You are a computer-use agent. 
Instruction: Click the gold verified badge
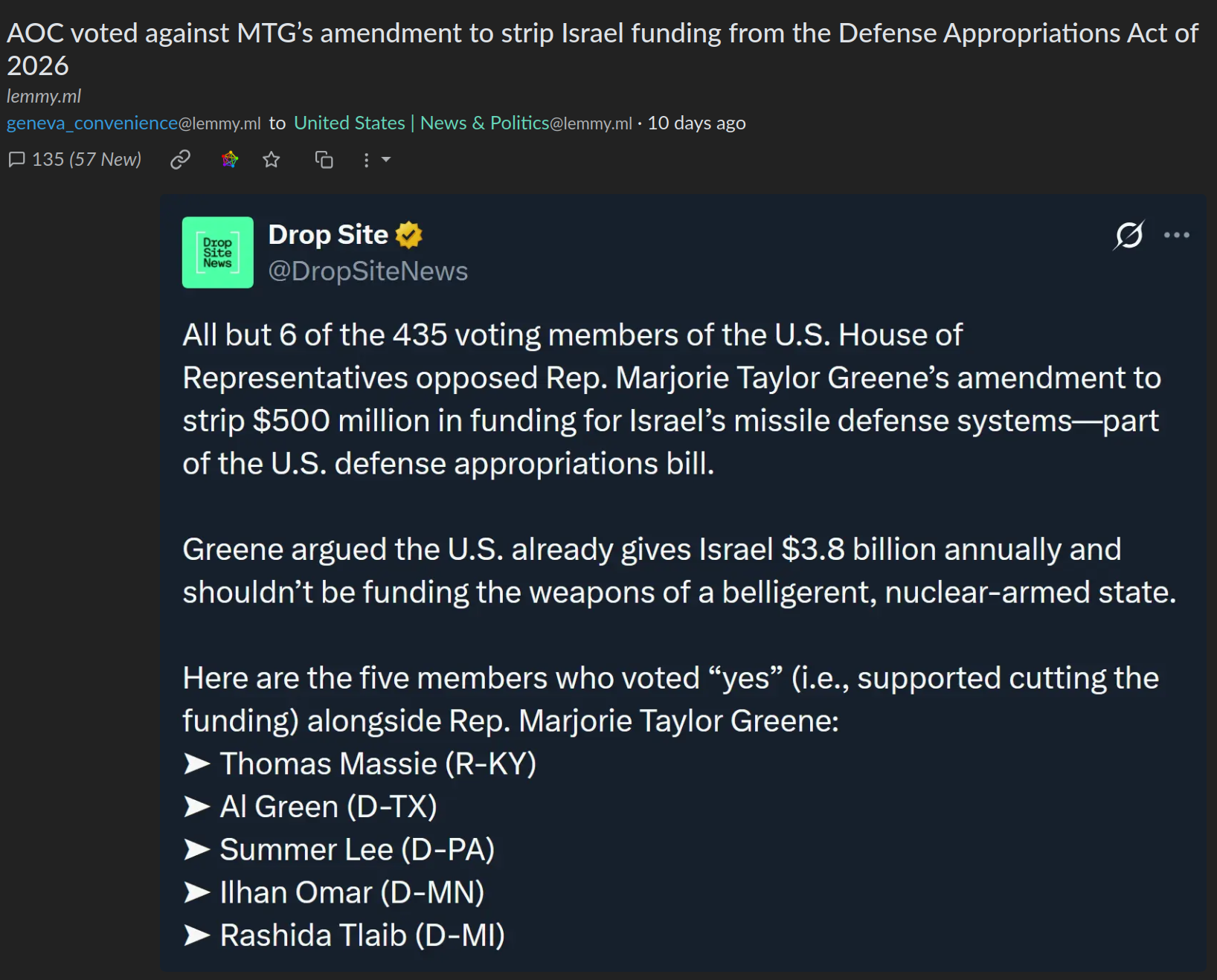click(409, 235)
